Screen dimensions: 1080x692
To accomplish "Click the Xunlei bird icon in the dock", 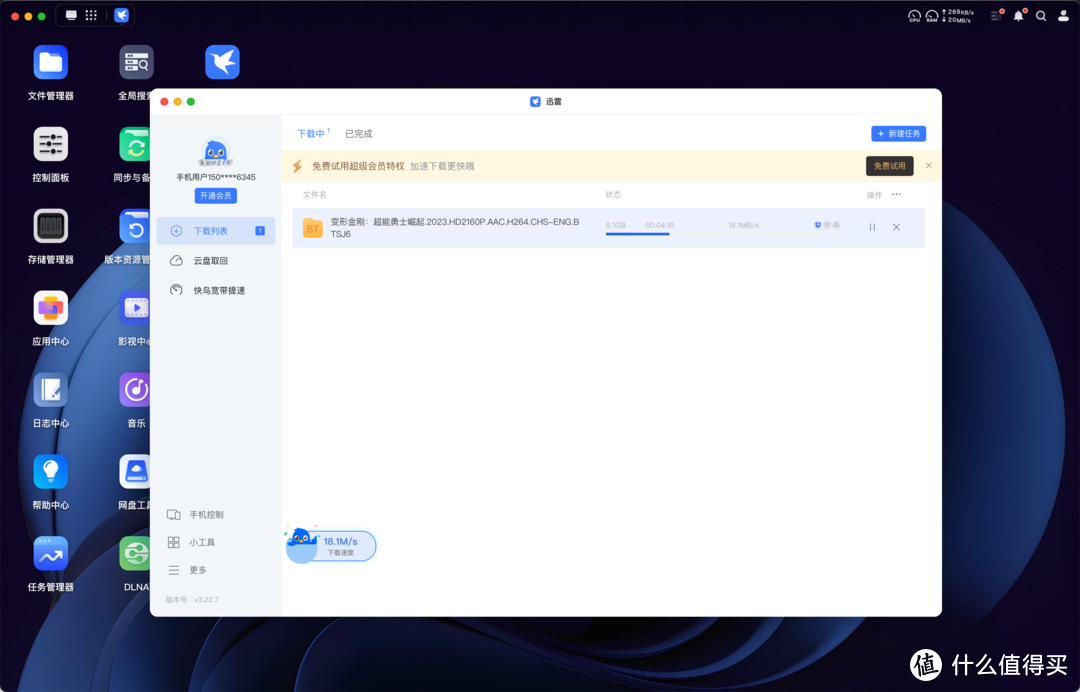I will click(x=121, y=15).
